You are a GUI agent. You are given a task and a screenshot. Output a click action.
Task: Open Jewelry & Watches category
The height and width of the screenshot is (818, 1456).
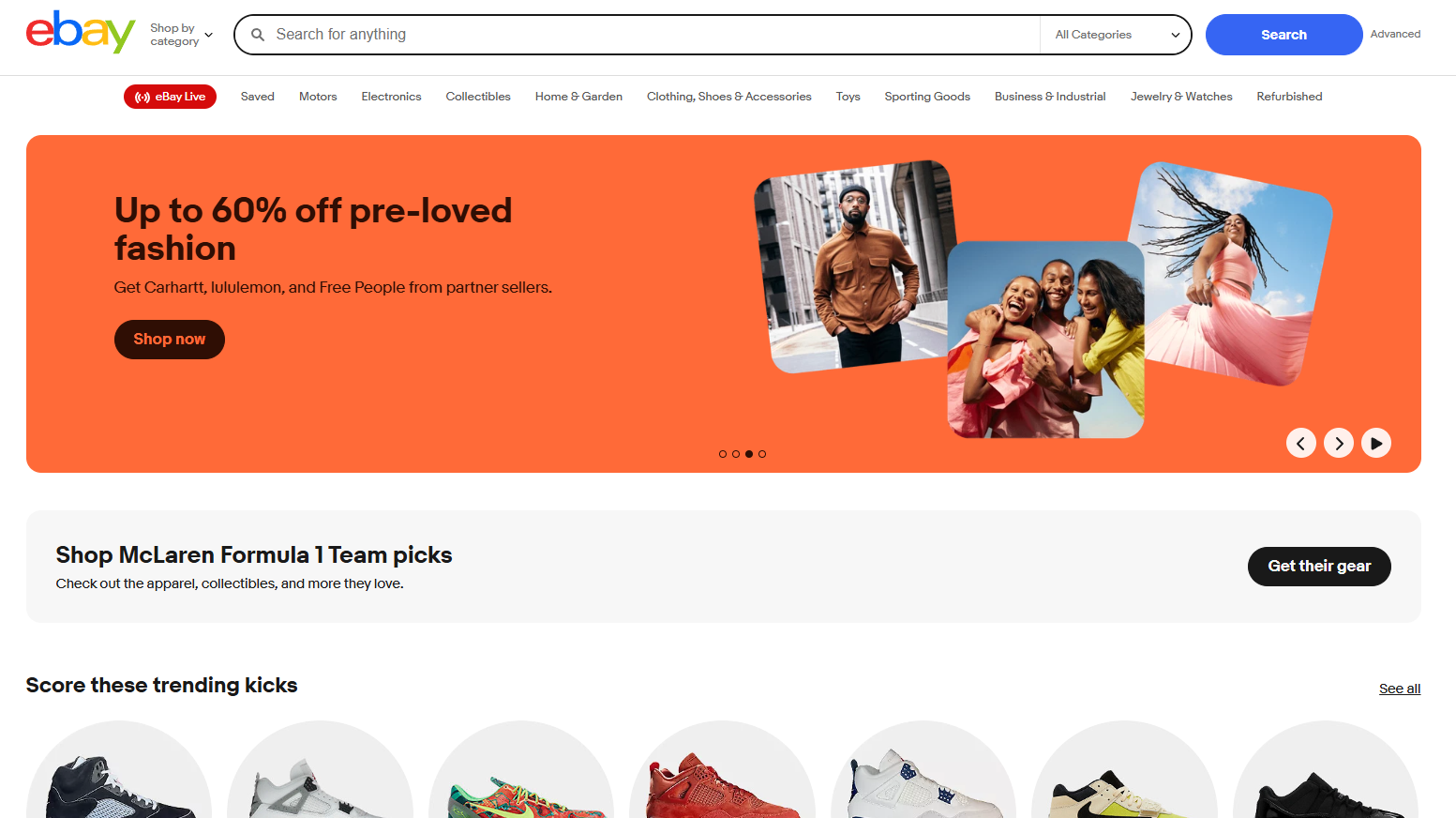(1181, 97)
